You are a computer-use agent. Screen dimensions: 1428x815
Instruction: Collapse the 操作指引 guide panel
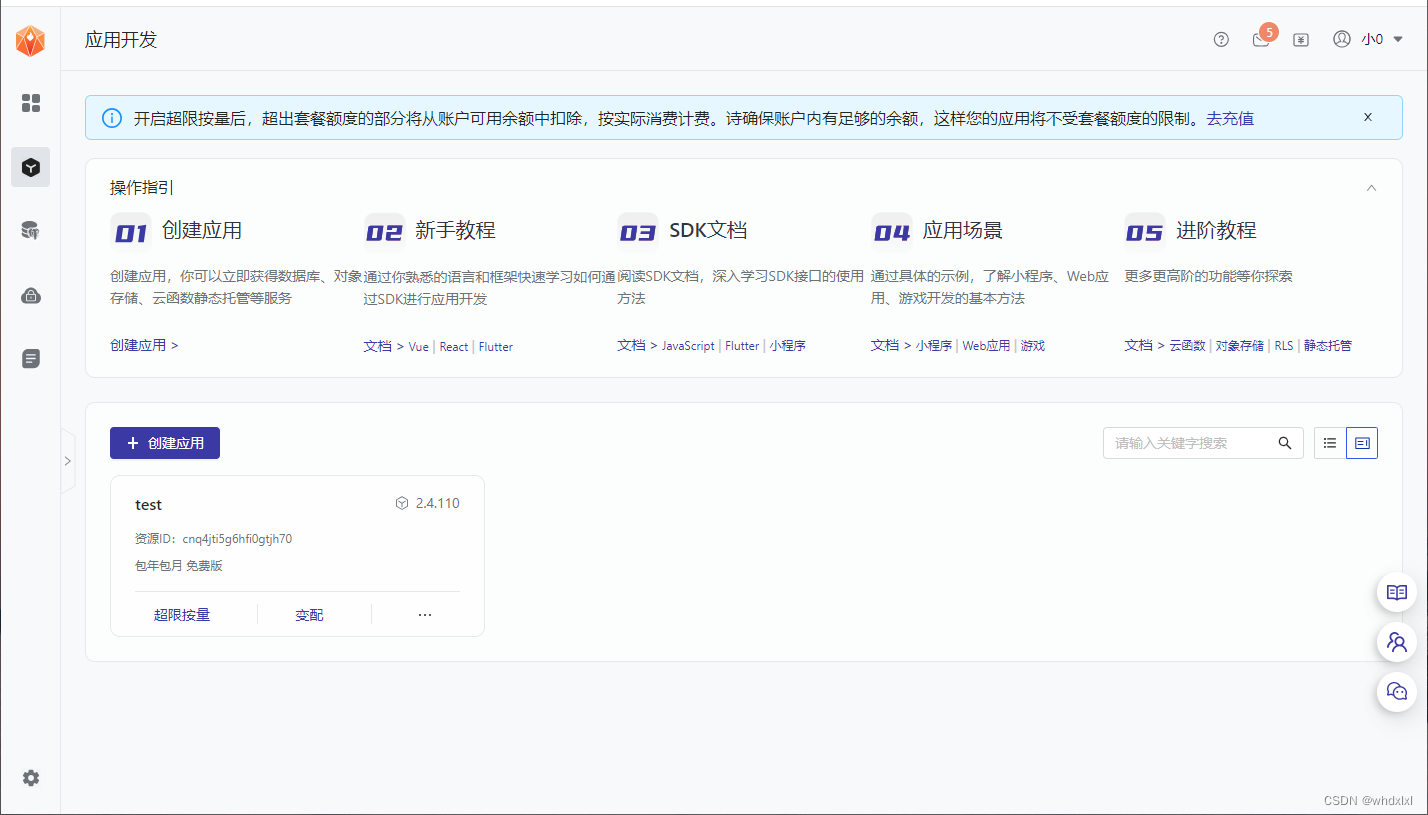1372,187
